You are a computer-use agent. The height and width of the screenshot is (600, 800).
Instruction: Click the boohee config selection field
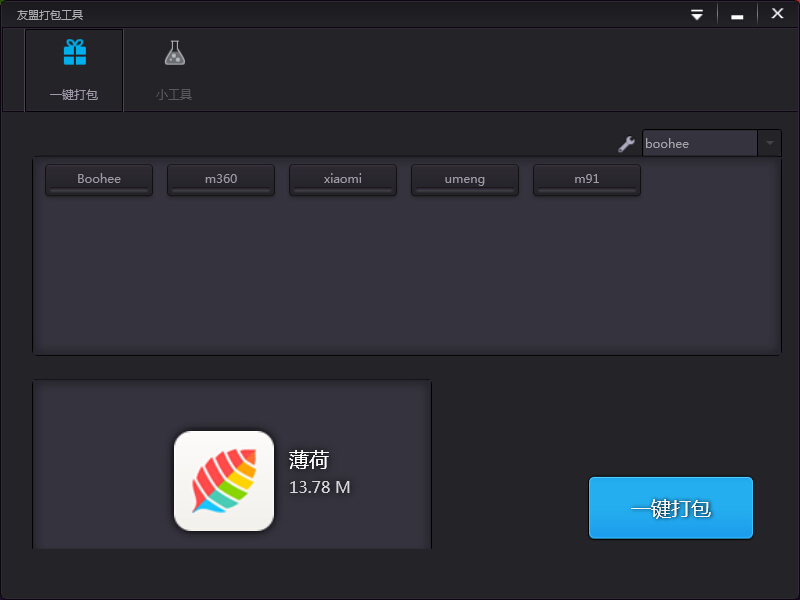pyautogui.click(x=699, y=144)
